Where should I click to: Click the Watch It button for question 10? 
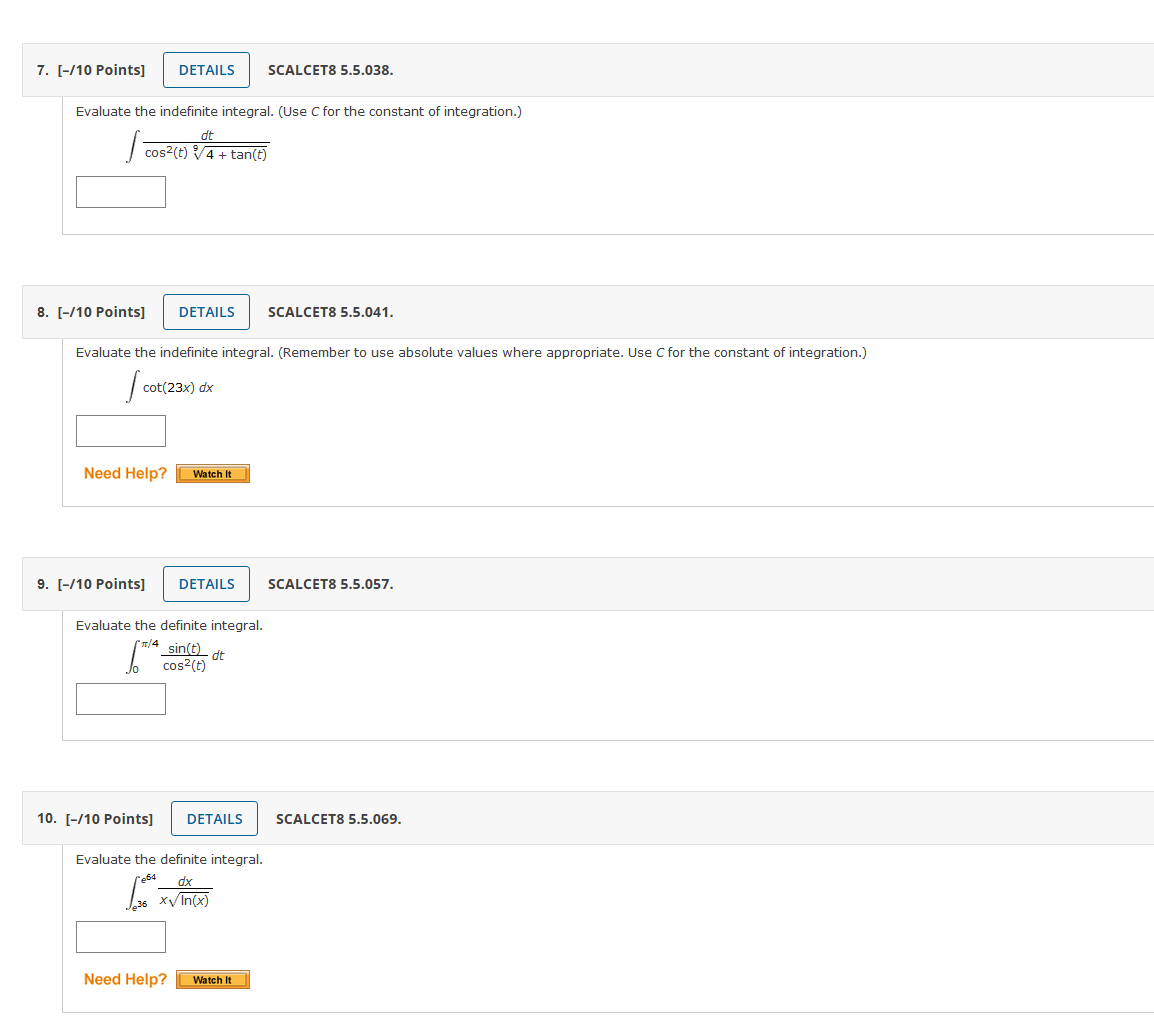212,979
